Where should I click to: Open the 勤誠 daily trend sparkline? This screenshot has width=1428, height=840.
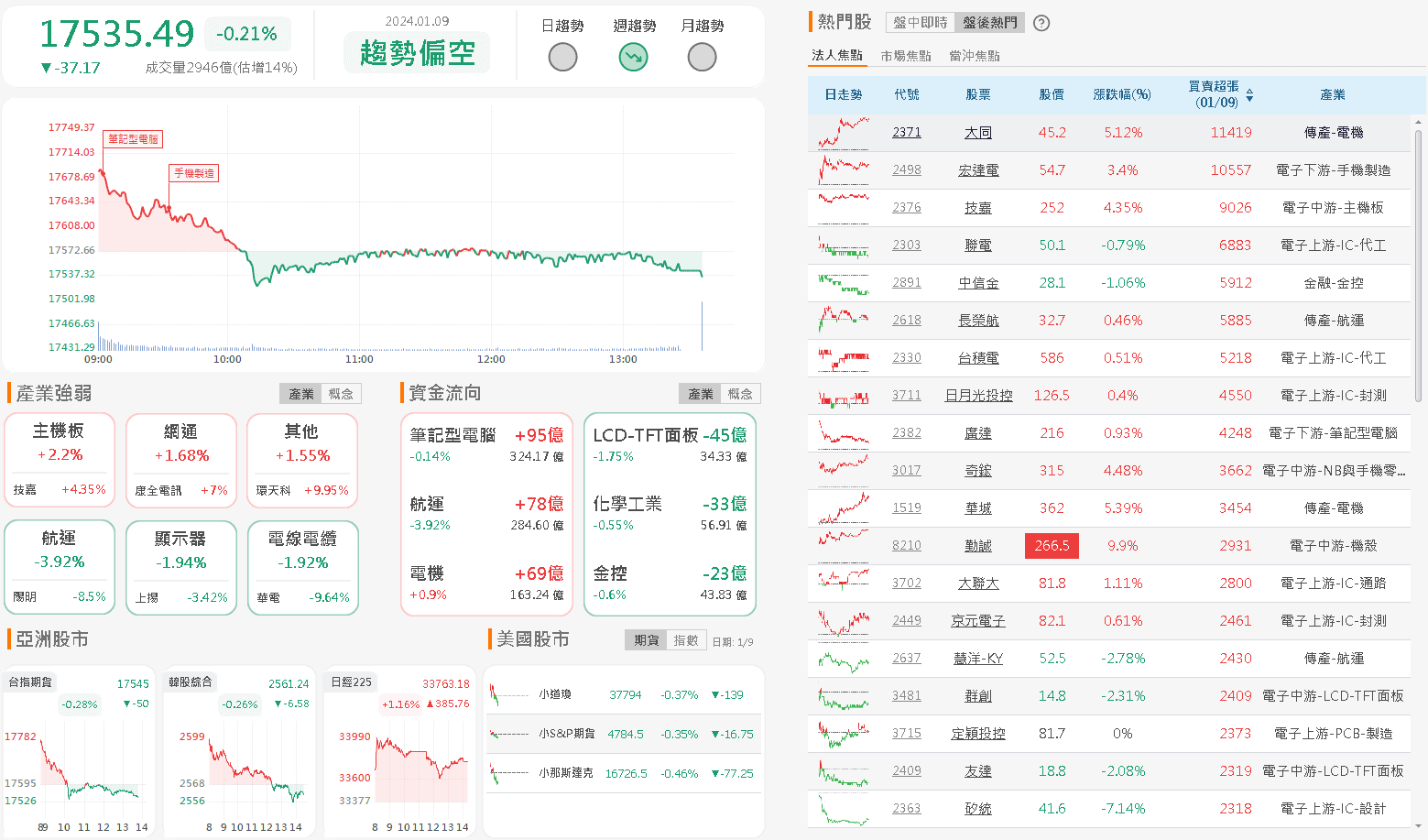[x=843, y=546]
